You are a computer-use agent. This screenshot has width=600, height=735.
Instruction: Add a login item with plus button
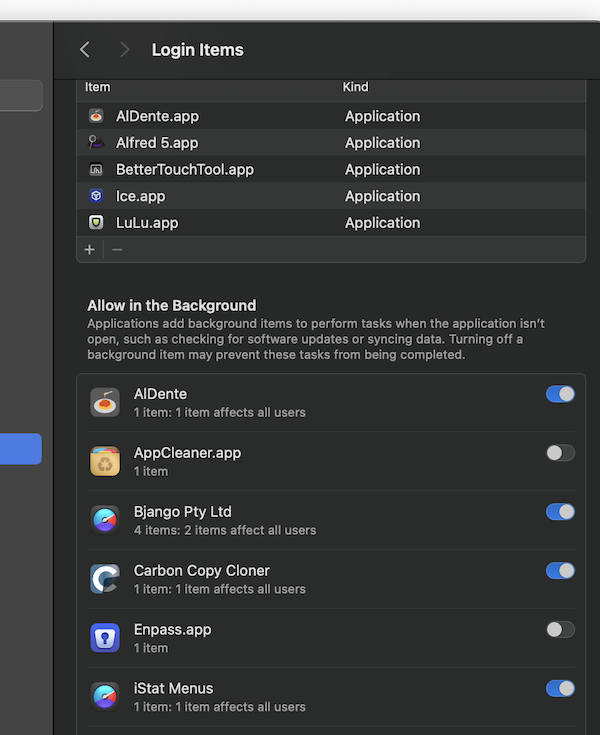coord(90,249)
